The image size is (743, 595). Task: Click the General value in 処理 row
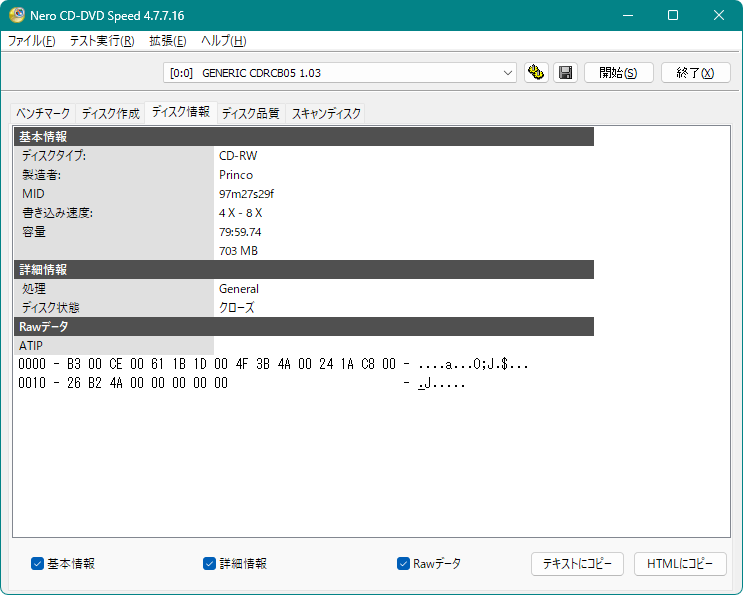click(239, 288)
